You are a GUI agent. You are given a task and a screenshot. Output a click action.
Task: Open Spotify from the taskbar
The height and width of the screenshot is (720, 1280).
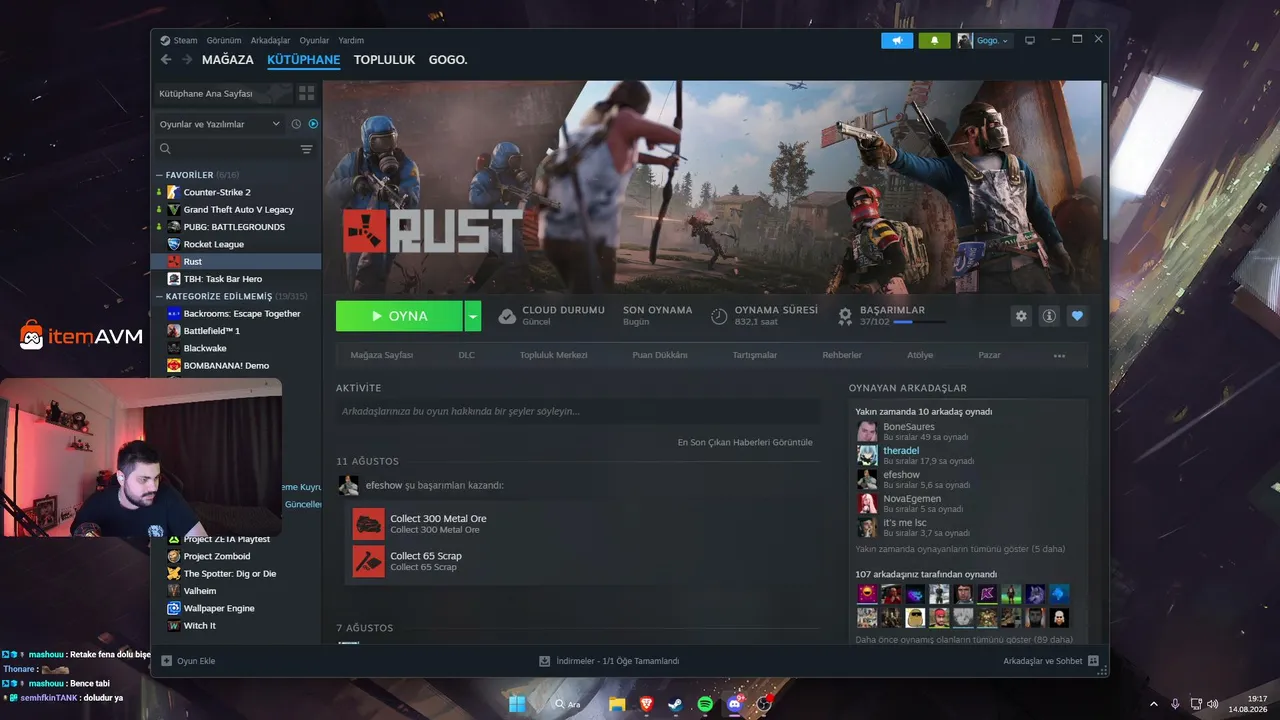click(705, 704)
